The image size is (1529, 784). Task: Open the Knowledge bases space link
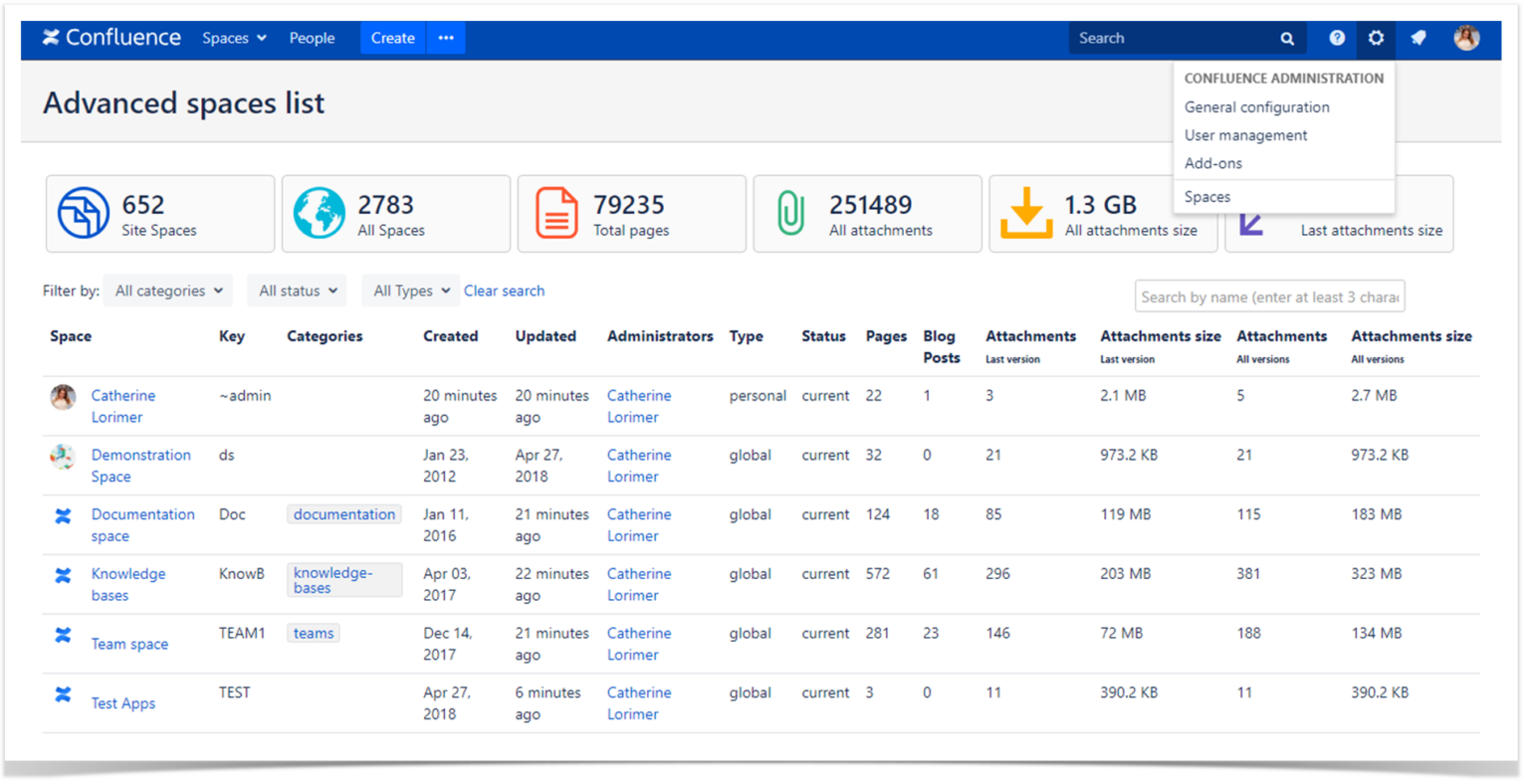pyautogui.click(x=128, y=584)
